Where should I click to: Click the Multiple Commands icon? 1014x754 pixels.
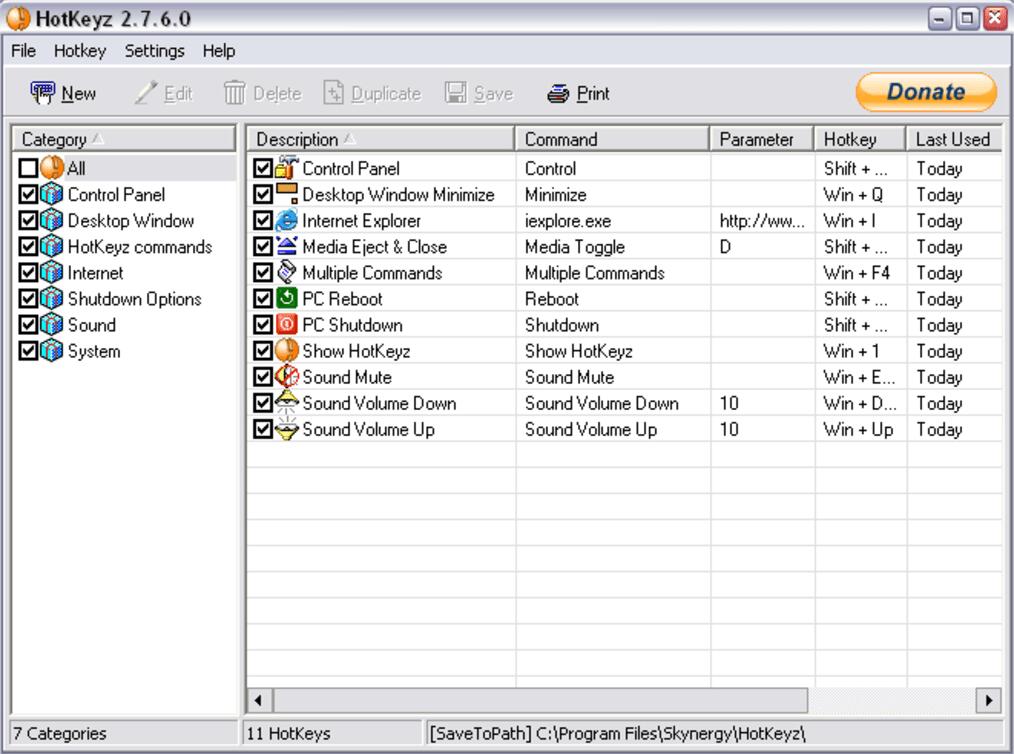[287, 273]
